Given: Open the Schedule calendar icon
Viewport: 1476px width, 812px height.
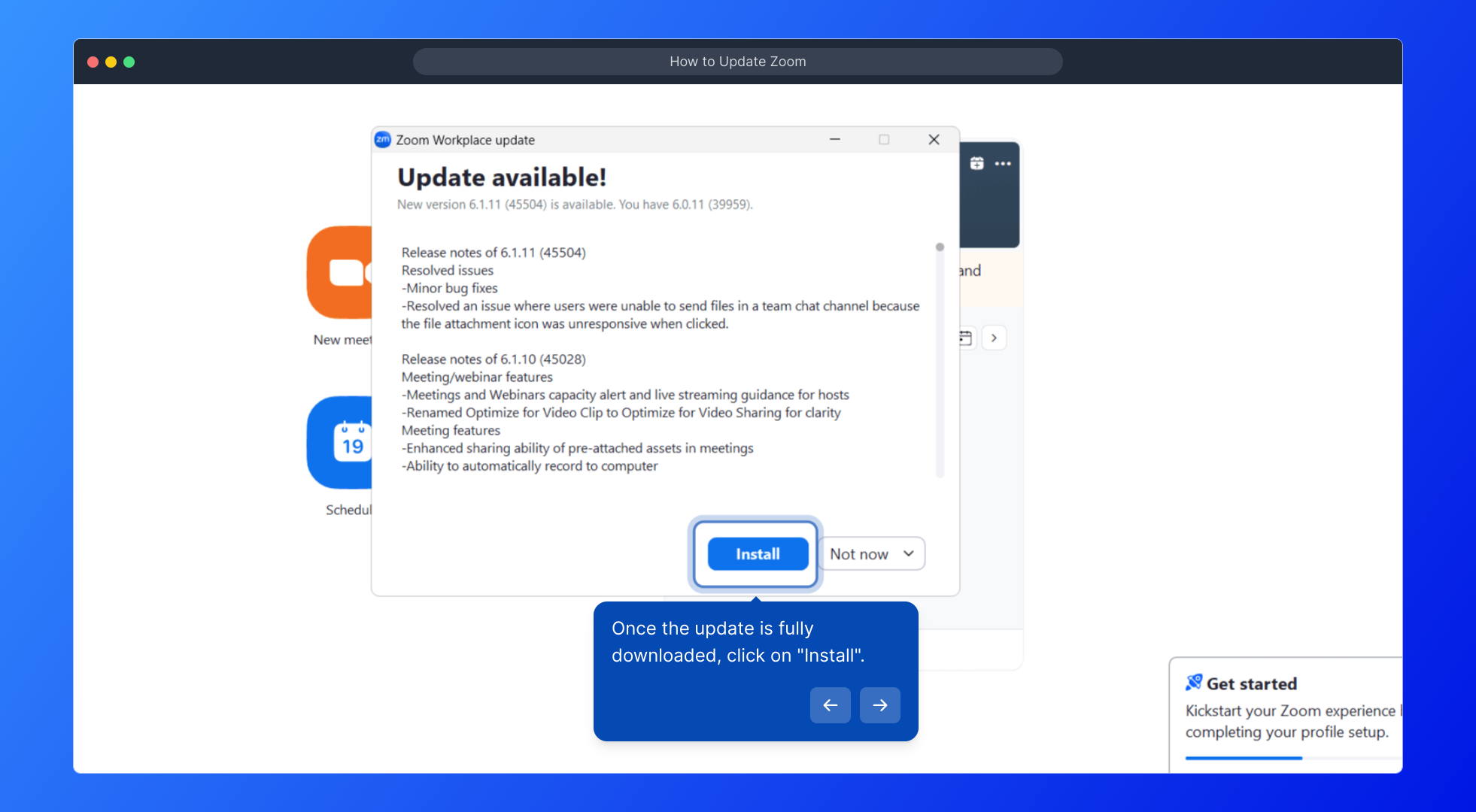Looking at the screenshot, I should point(341,443).
